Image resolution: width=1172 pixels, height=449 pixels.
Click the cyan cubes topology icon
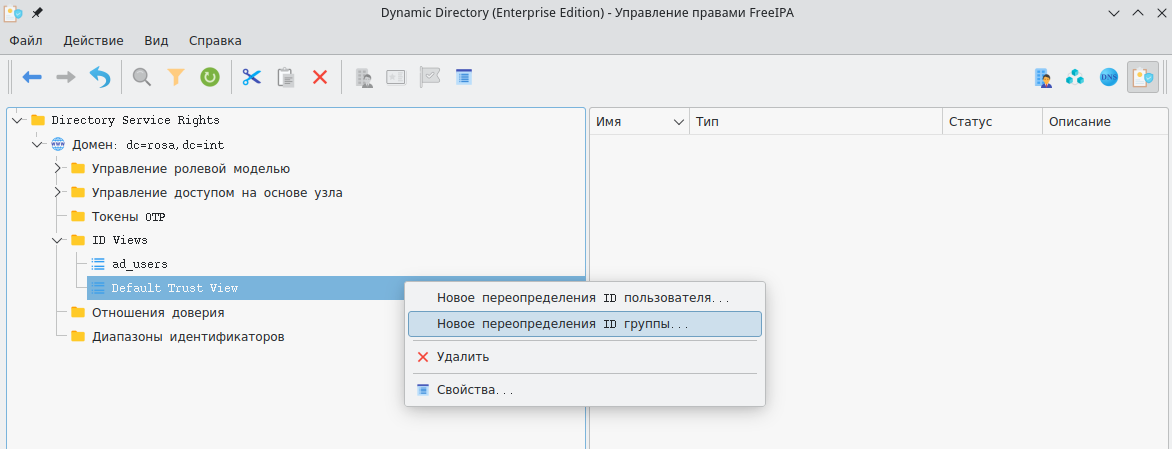(x=1075, y=77)
